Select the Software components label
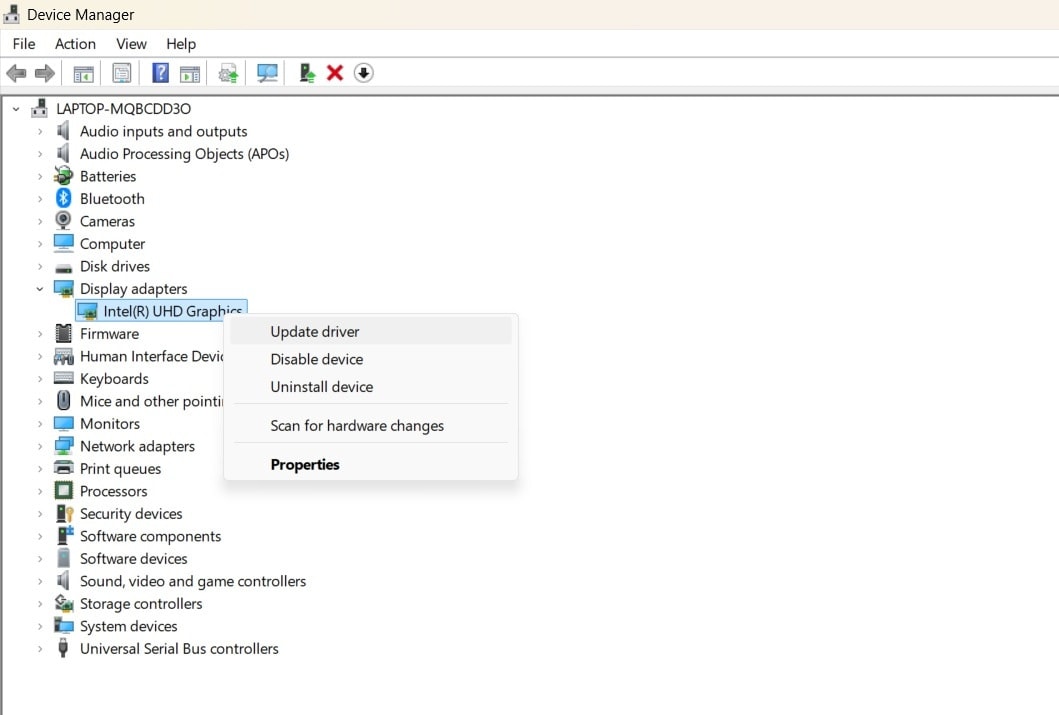Viewport: 1059px width, 715px height. (x=151, y=536)
